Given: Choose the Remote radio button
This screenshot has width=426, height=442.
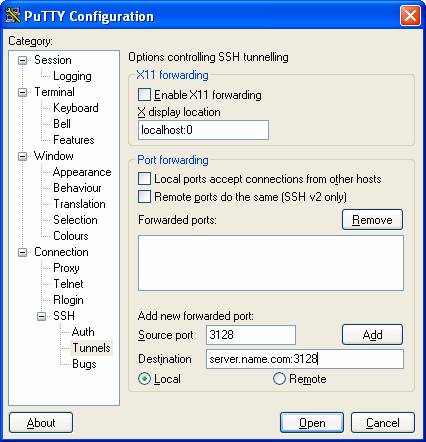Looking at the screenshot, I should pyautogui.click(x=279, y=379).
